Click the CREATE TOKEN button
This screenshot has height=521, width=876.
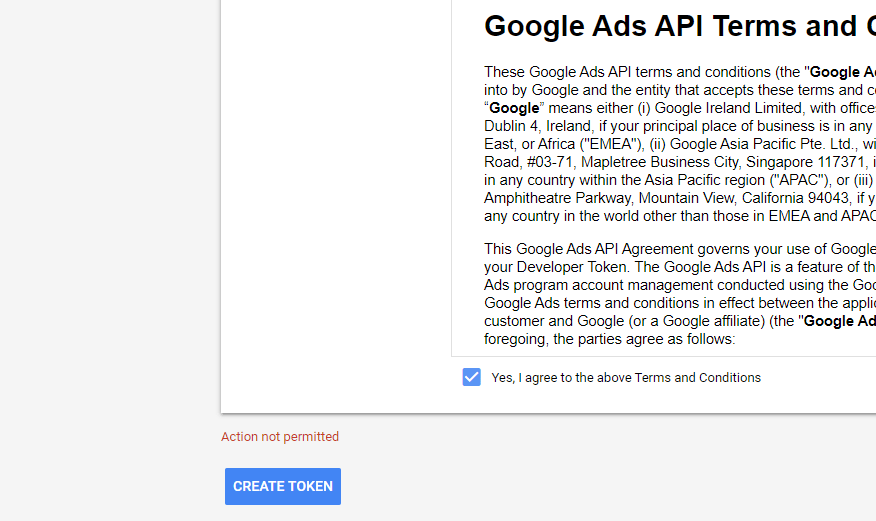pyautogui.click(x=283, y=486)
